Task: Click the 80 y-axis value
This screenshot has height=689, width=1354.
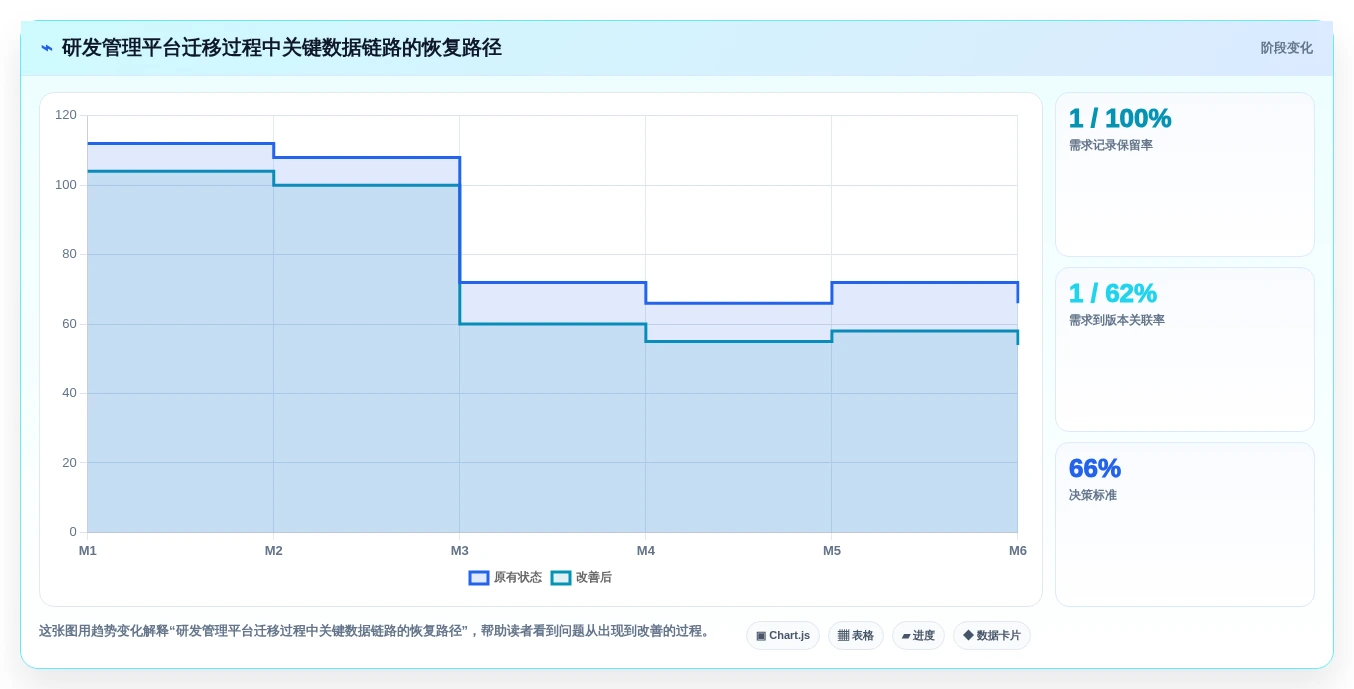Action: click(x=69, y=254)
